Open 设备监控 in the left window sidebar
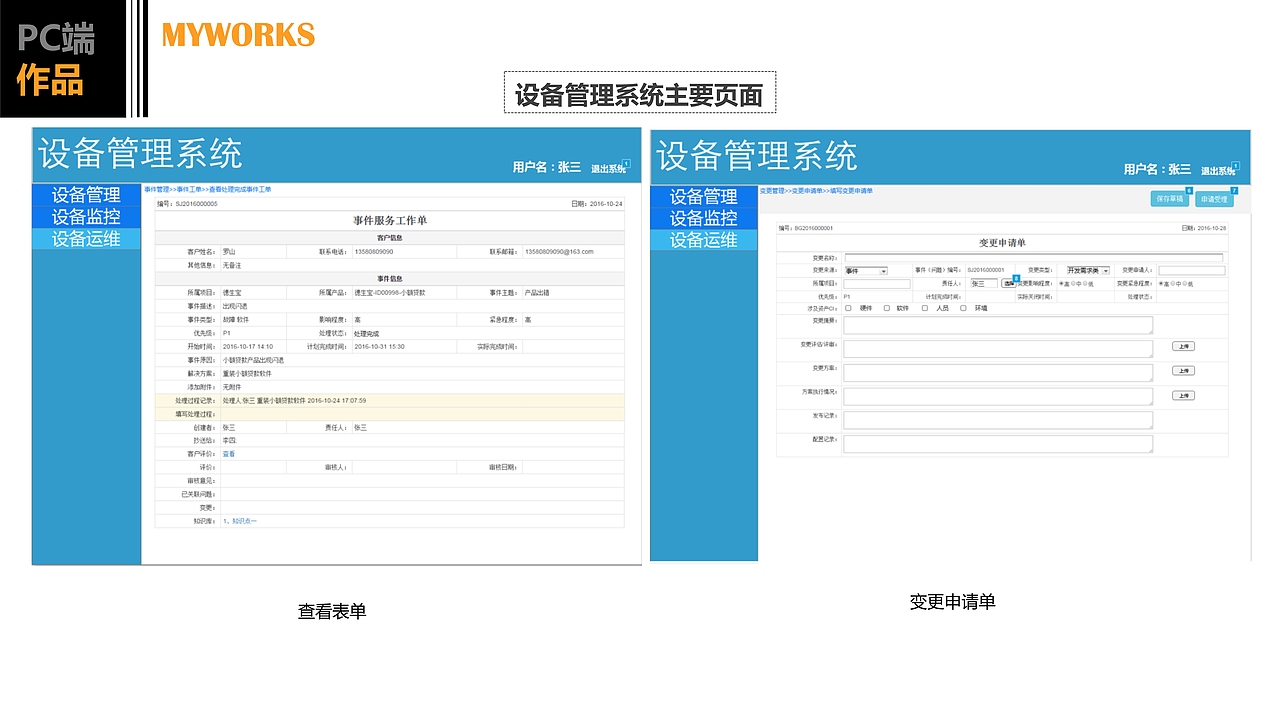Screen dimensions: 1280x720 point(86,217)
